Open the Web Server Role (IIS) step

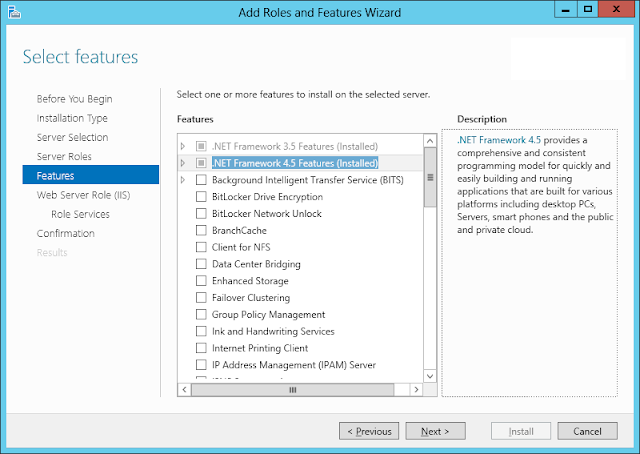pyautogui.click(x=83, y=195)
